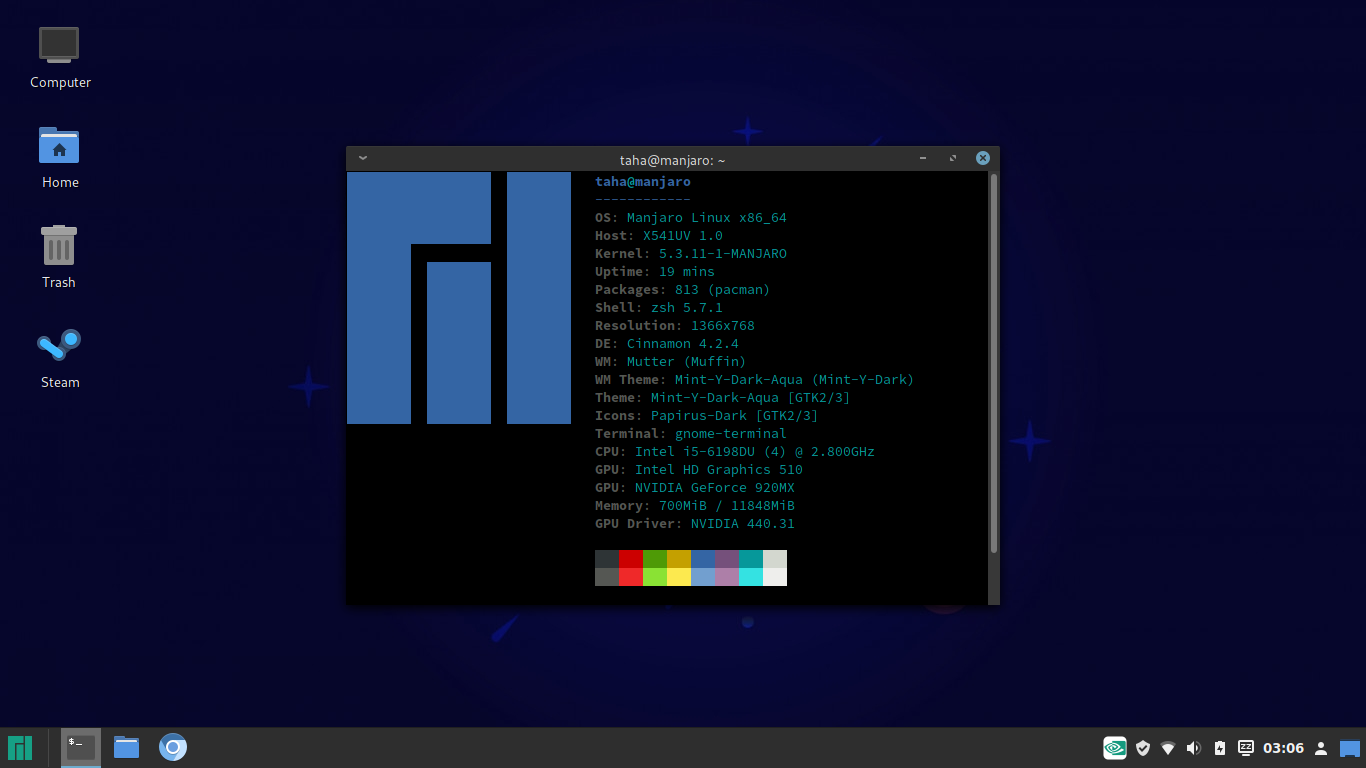The width and height of the screenshot is (1366, 768).
Task: Click the shield update notifier tray icon
Action: click(1142, 747)
